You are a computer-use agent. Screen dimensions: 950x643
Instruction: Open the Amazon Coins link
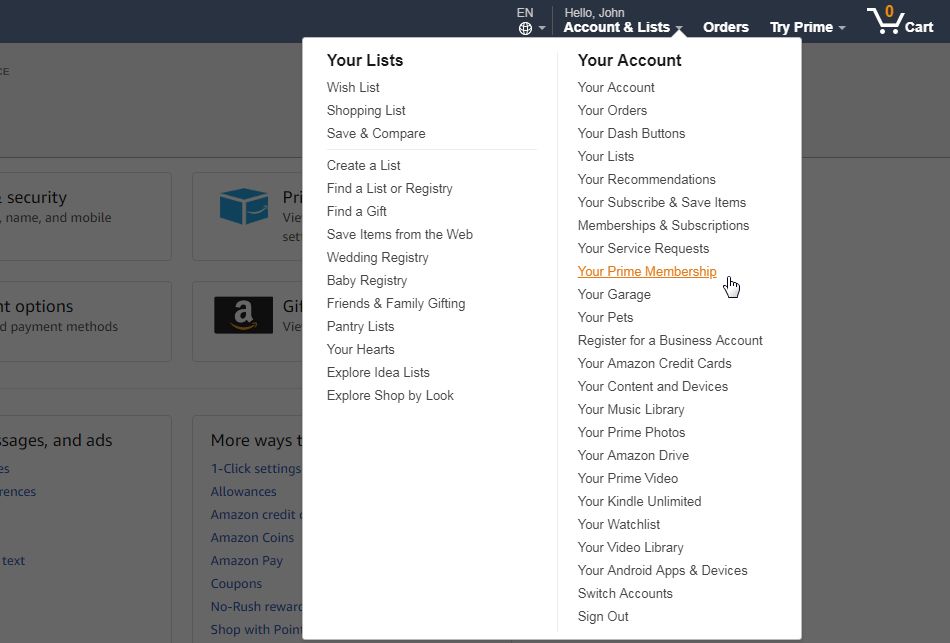(x=252, y=538)
